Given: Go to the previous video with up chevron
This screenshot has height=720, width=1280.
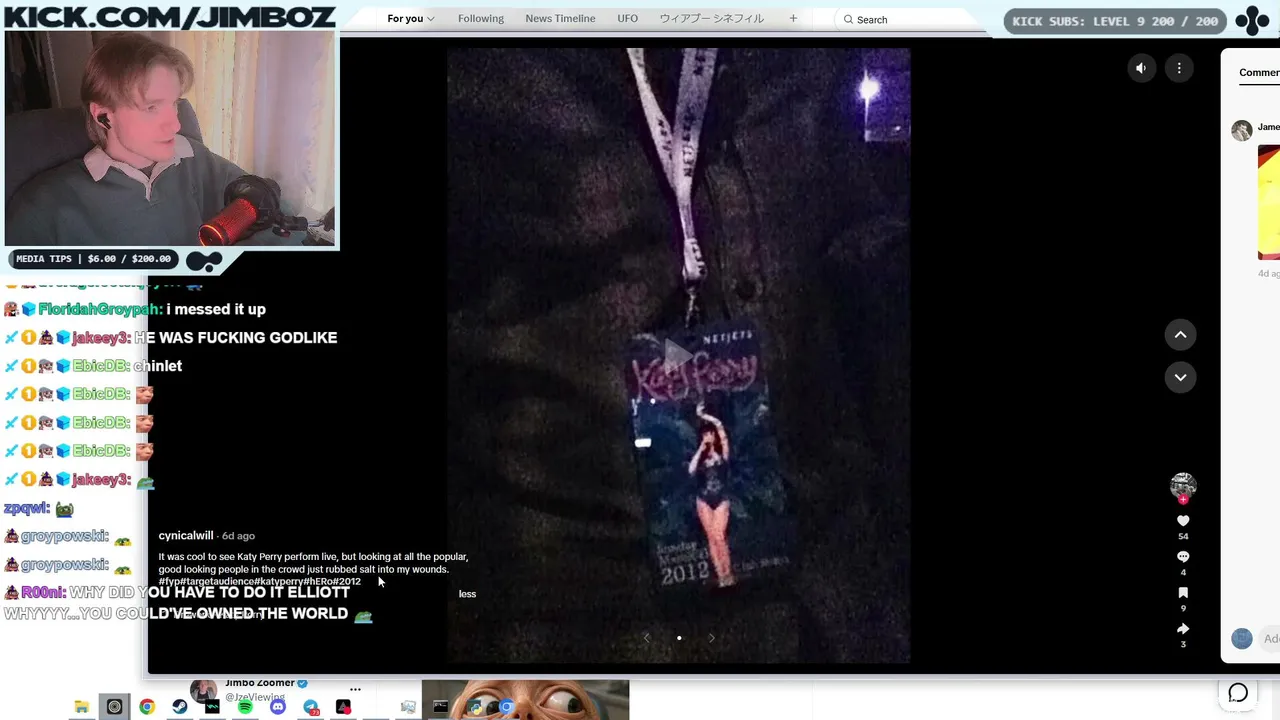Looking at the screenshot, I should (1180, 335).
